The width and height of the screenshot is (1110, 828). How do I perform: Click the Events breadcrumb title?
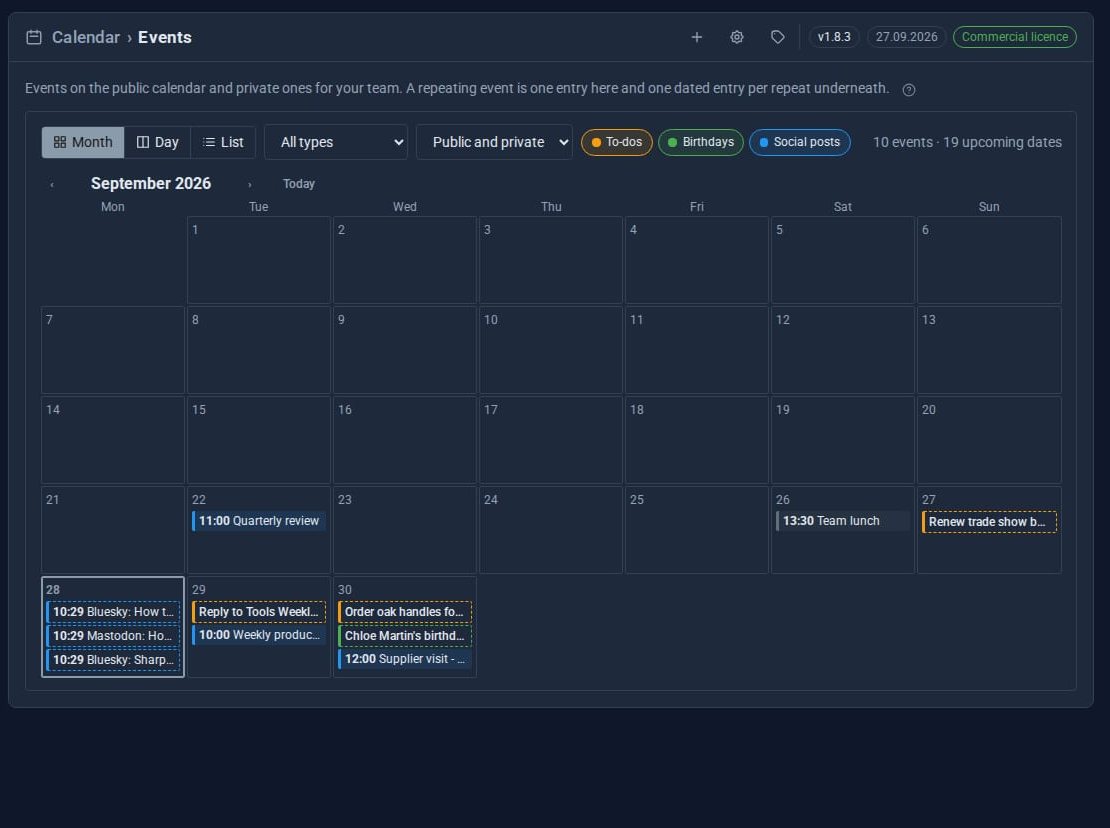(x=165, y=37)
